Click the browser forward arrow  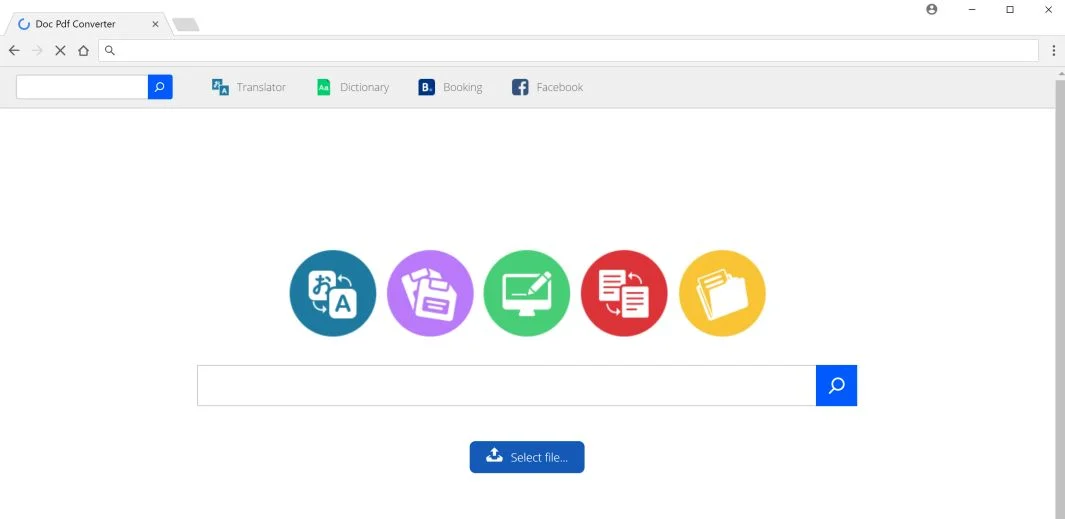pyautogui.click(x=37, y=50)
